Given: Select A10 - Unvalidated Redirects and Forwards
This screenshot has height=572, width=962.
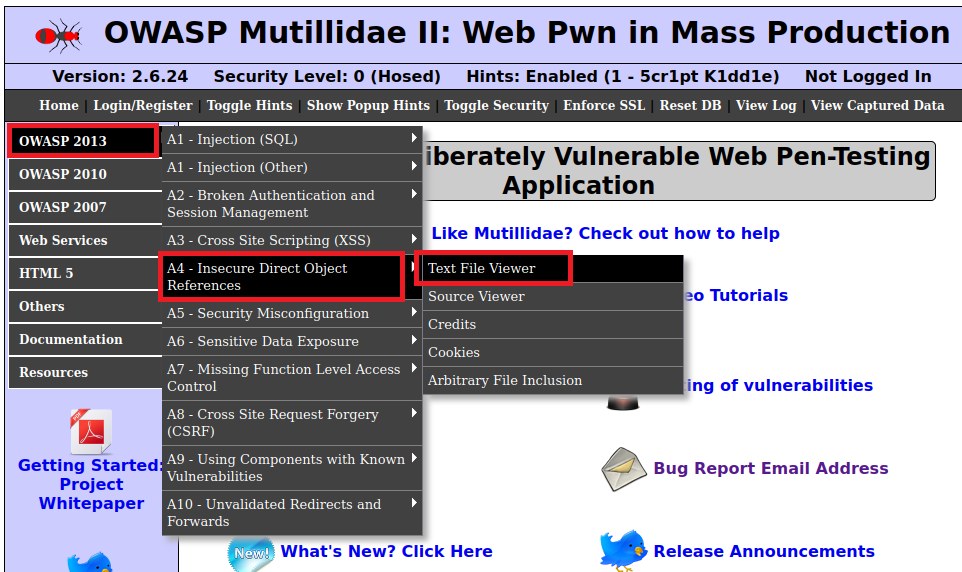Looking at the screenshot, I should 292,513.
